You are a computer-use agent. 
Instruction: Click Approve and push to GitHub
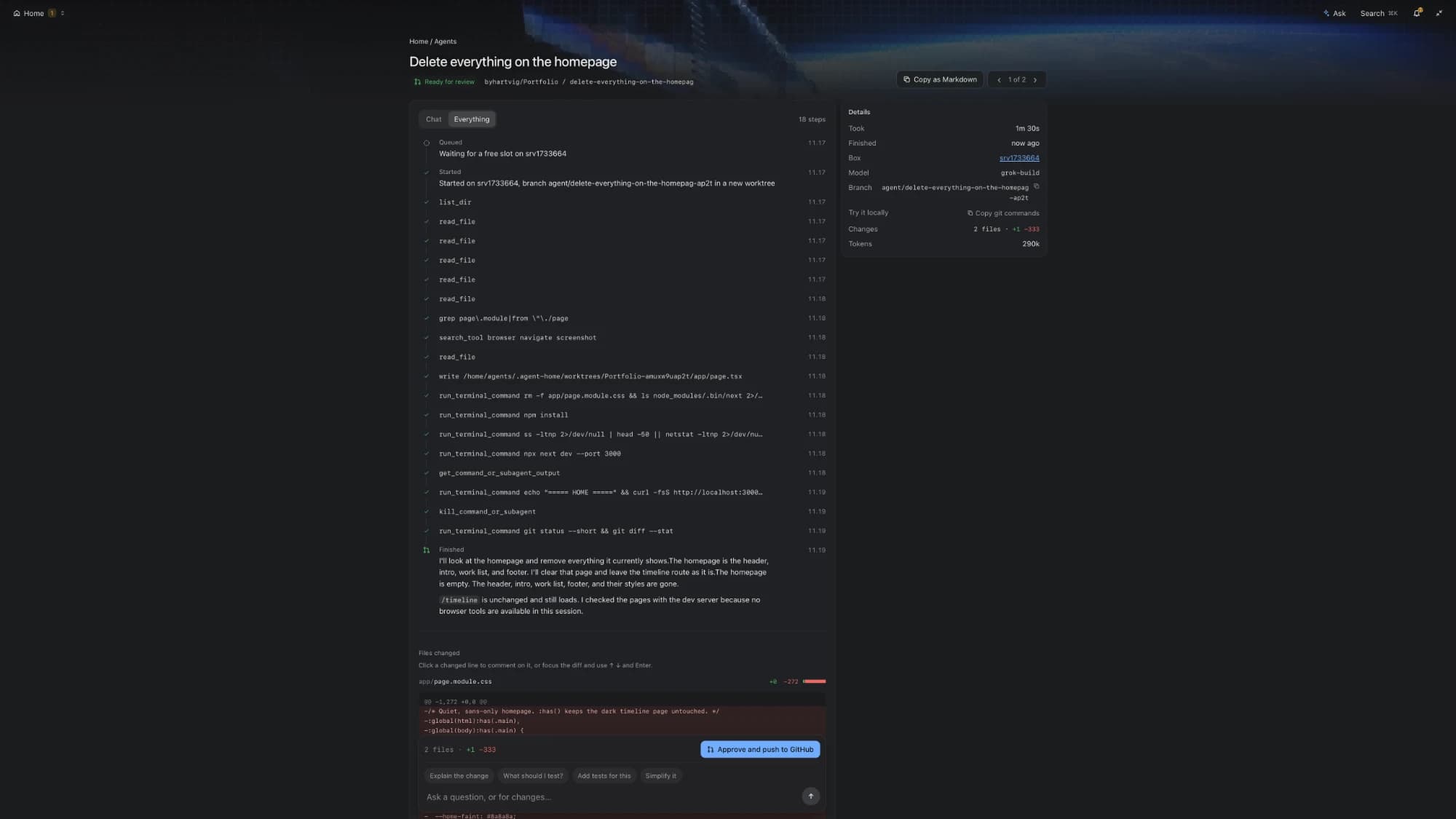[x=760, y=749]
